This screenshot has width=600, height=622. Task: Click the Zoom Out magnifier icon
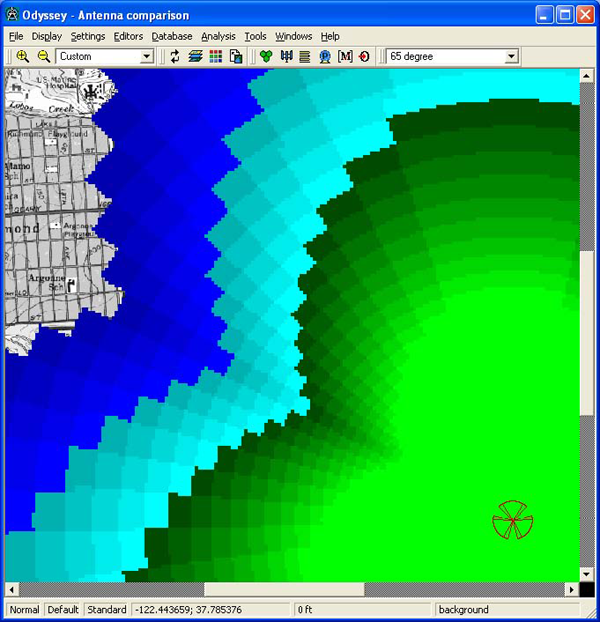pos(43,57)
